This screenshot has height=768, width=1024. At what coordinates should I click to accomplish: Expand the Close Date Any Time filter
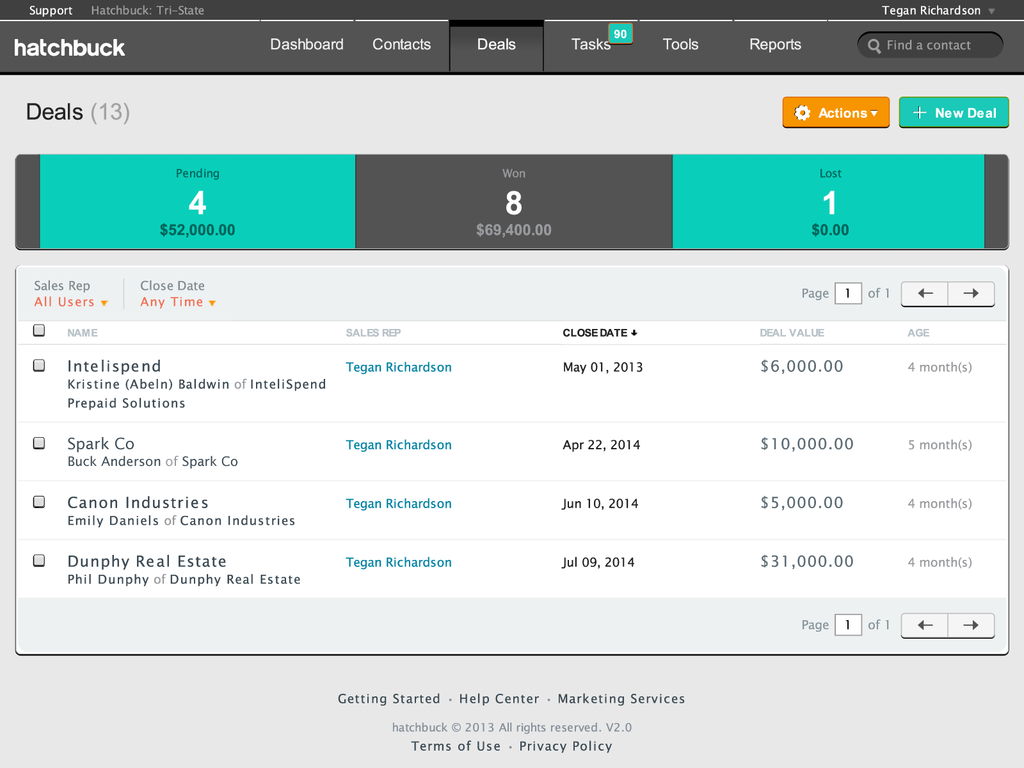(178, 302)
